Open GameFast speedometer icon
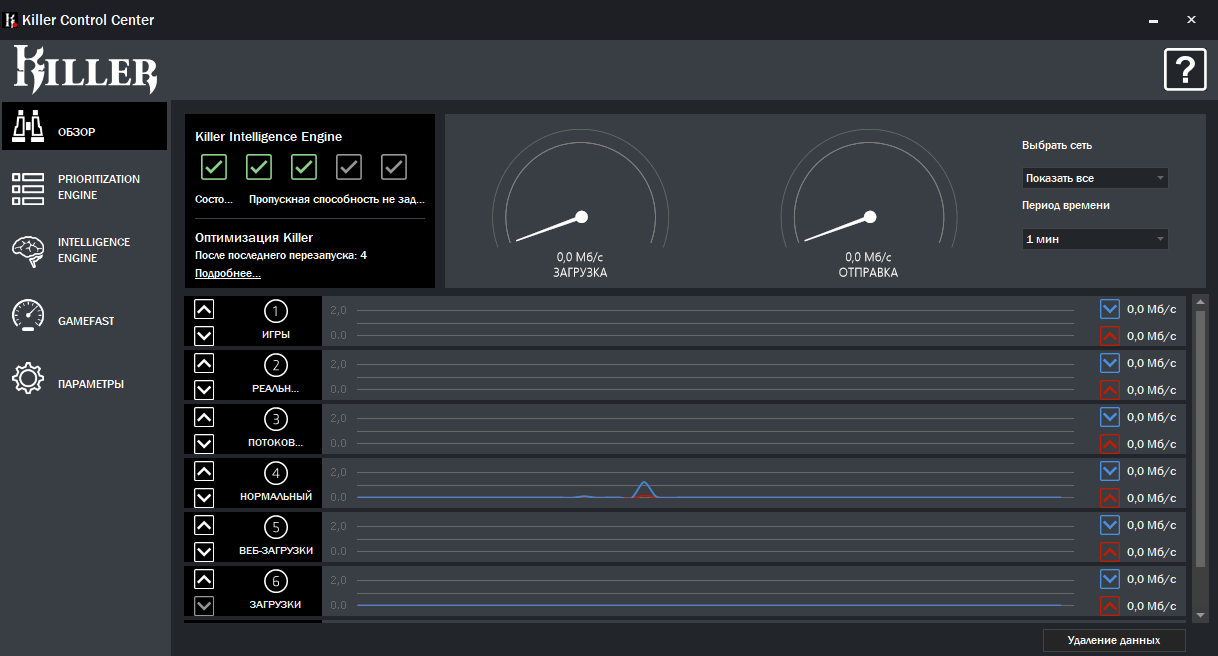 pos(28,316)
